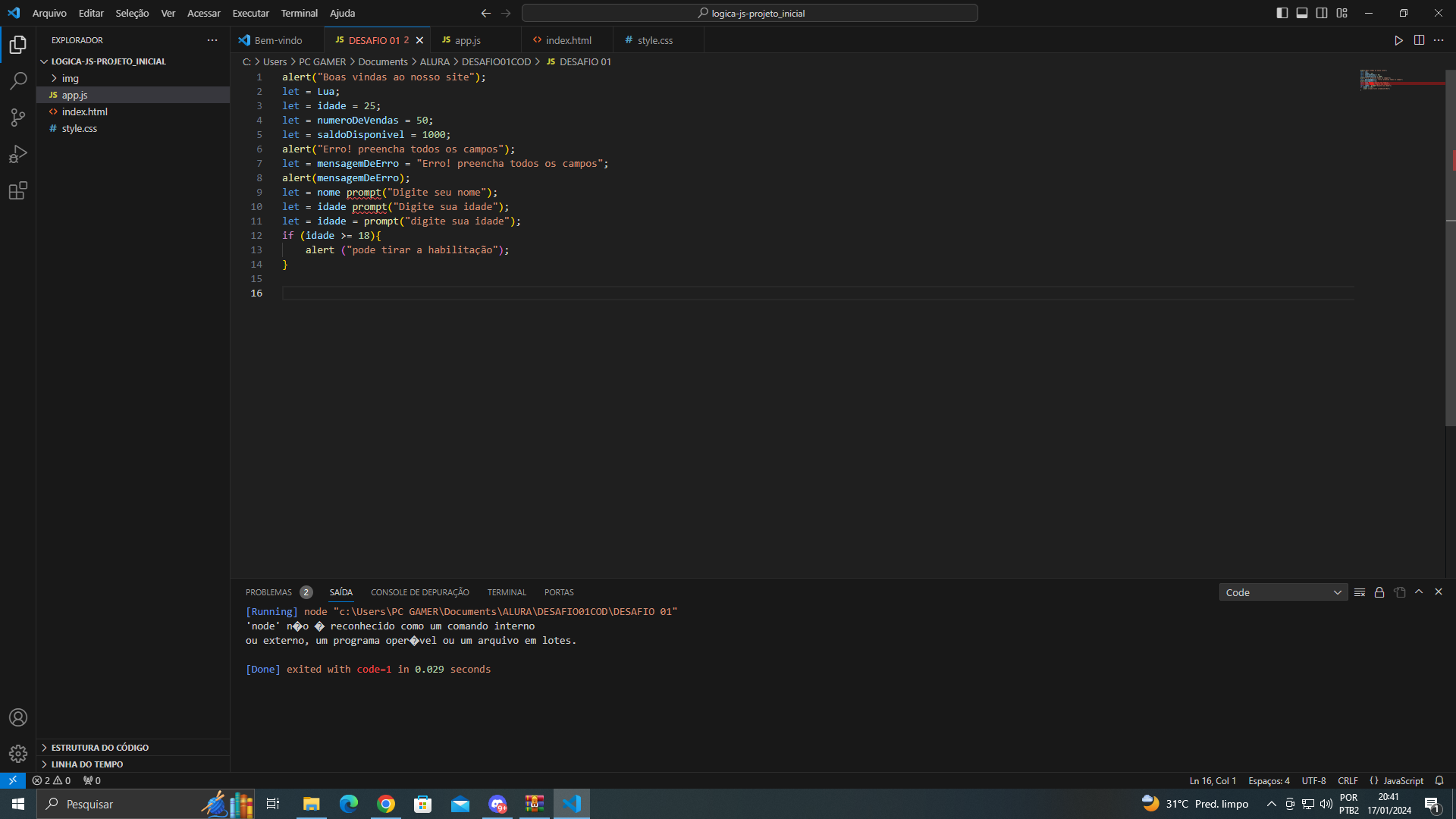Open Windows Start menu

pos(18,804)
